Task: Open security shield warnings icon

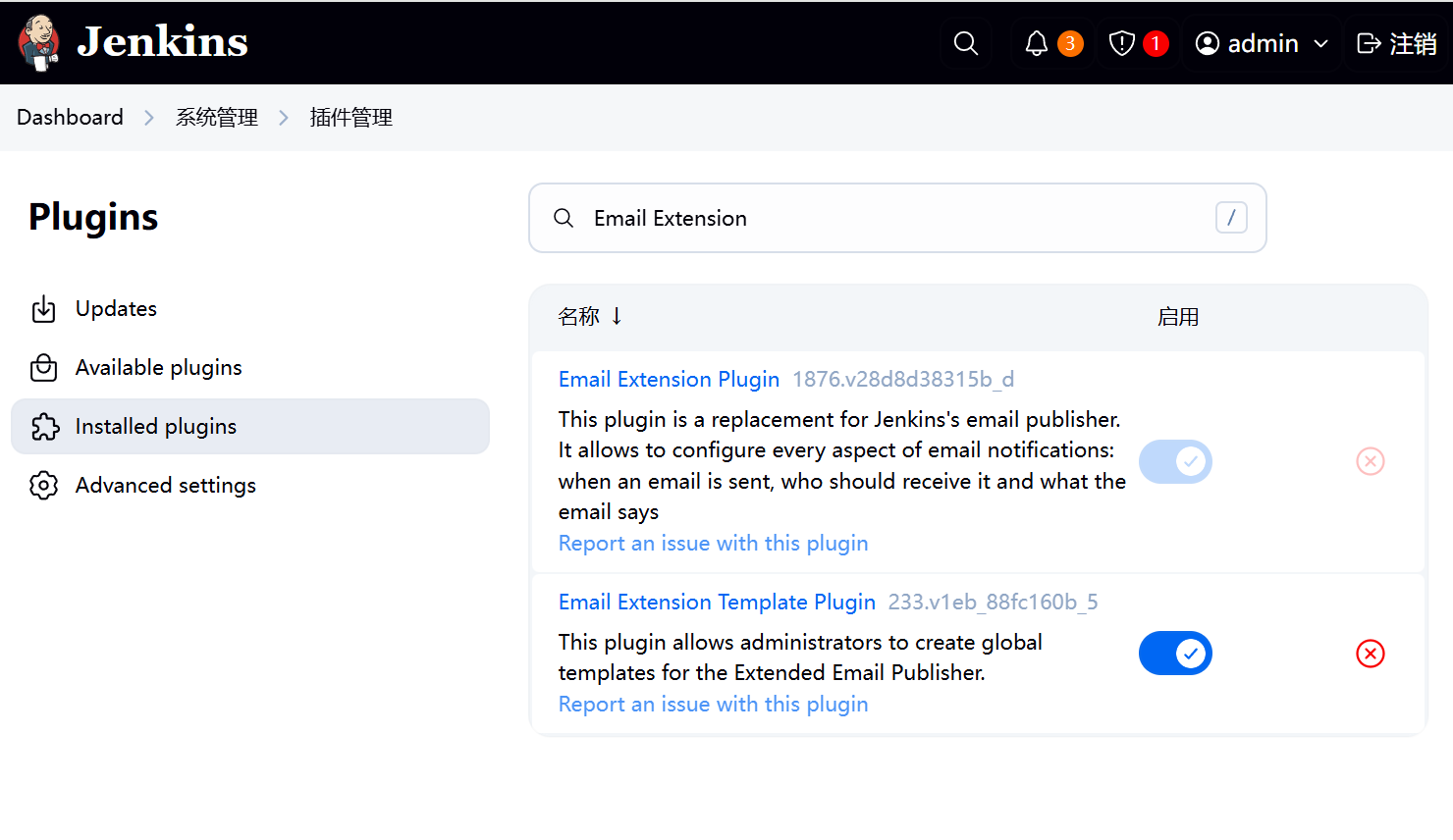Action: coord(1122,43)
